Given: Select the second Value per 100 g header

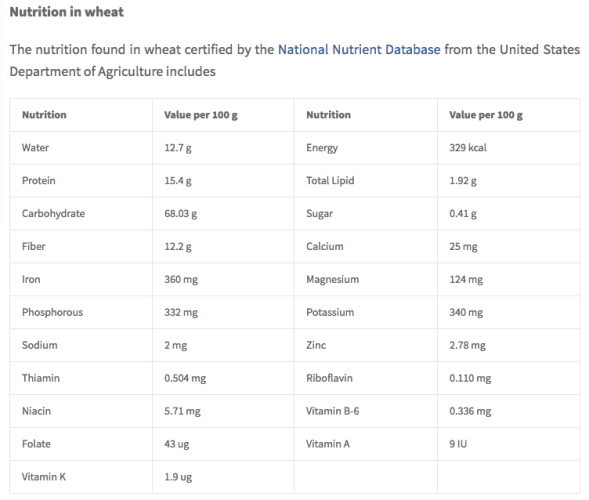Looking at the screenshot, I should coord(486,115).
